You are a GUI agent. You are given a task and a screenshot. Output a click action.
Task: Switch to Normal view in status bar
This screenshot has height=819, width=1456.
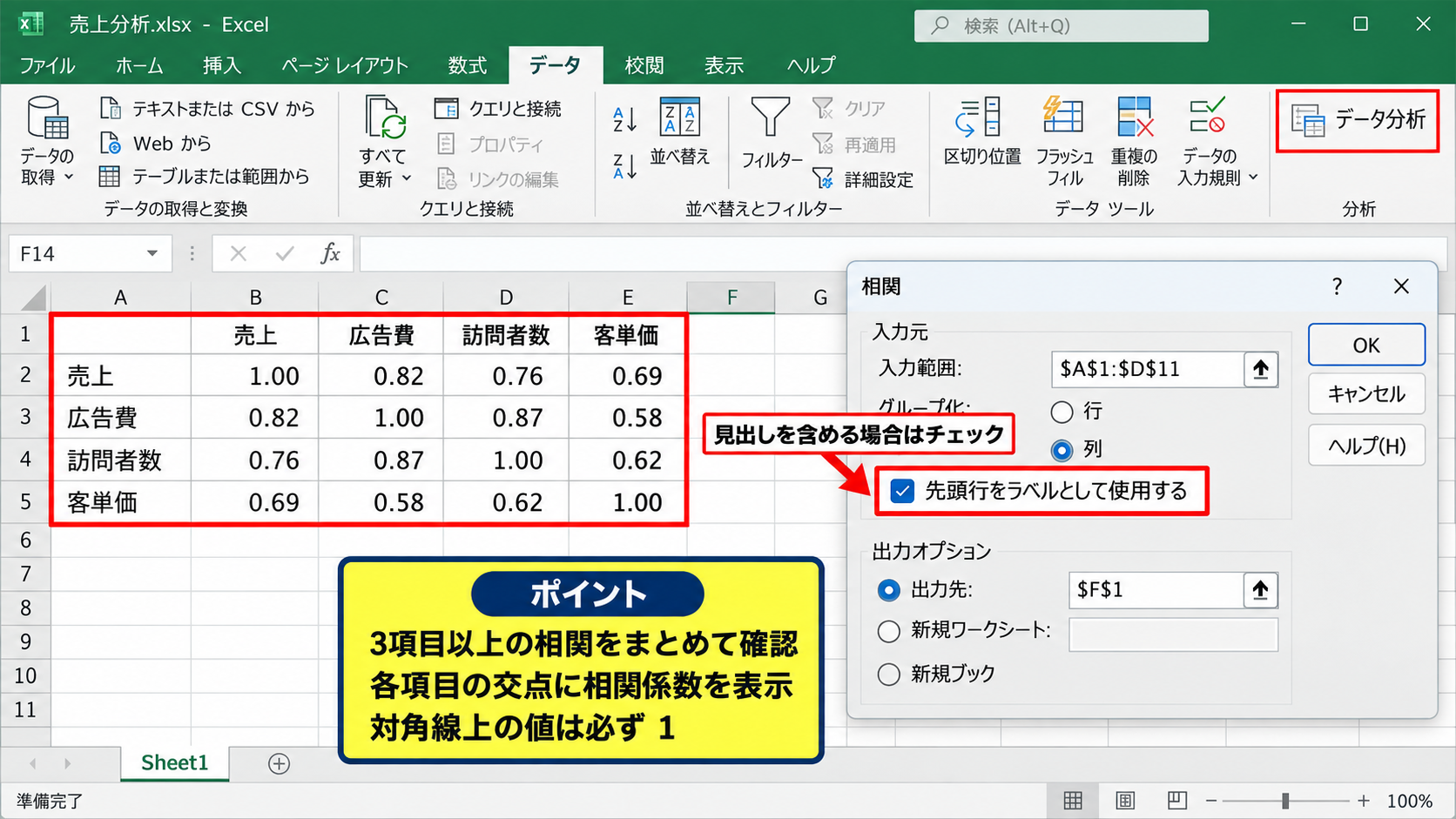[1073, 800]
